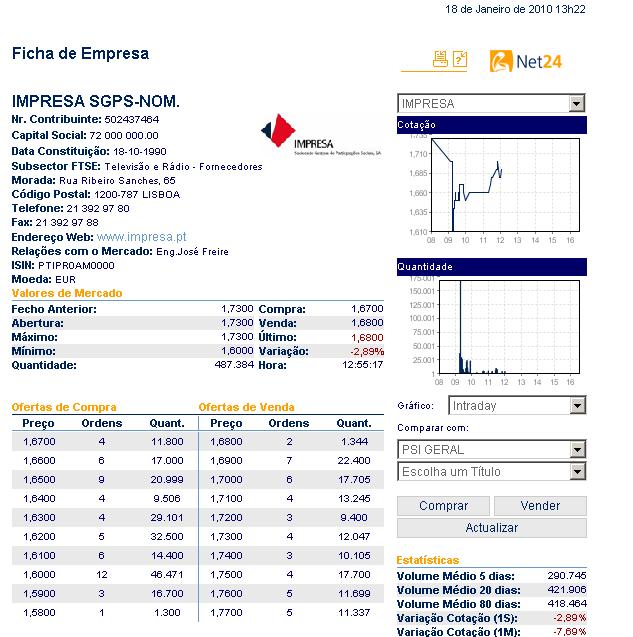Open the www.impresa.pt website link
The height and width of the screenshot is (637, 633).
(141, 237)
